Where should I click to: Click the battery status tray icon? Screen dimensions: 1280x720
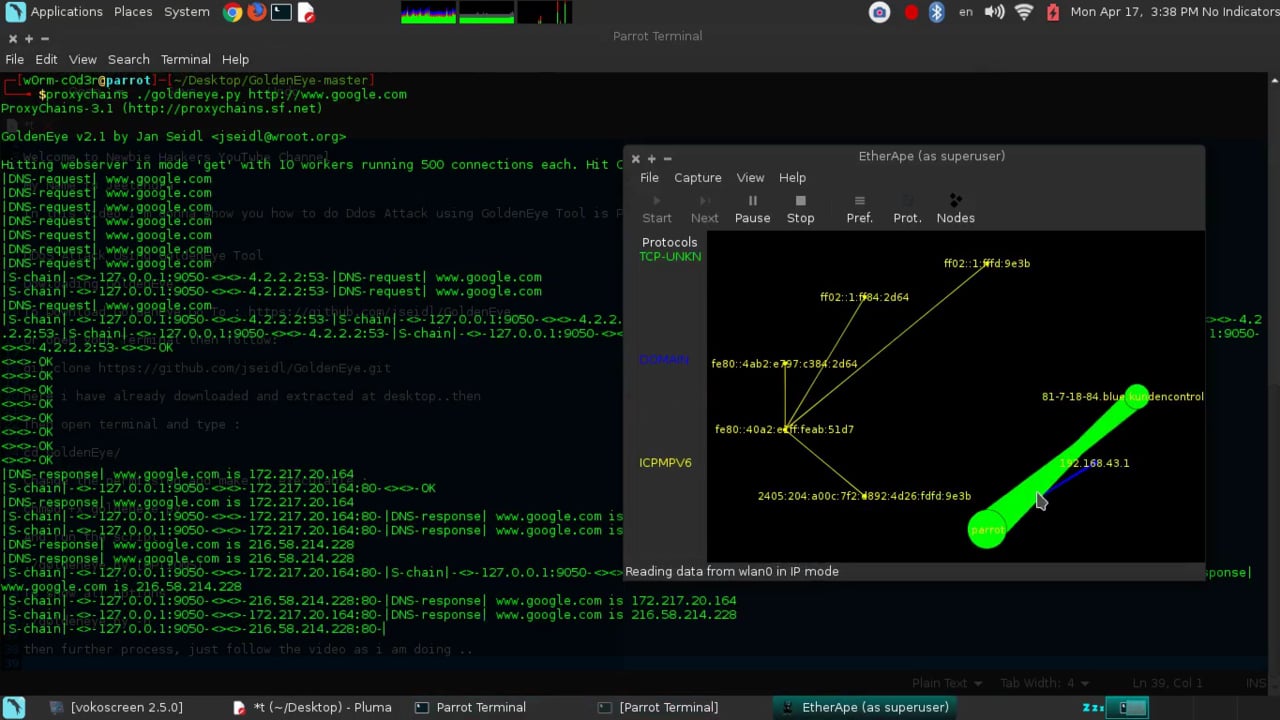pyautogui.click(x=1052, y=12)
